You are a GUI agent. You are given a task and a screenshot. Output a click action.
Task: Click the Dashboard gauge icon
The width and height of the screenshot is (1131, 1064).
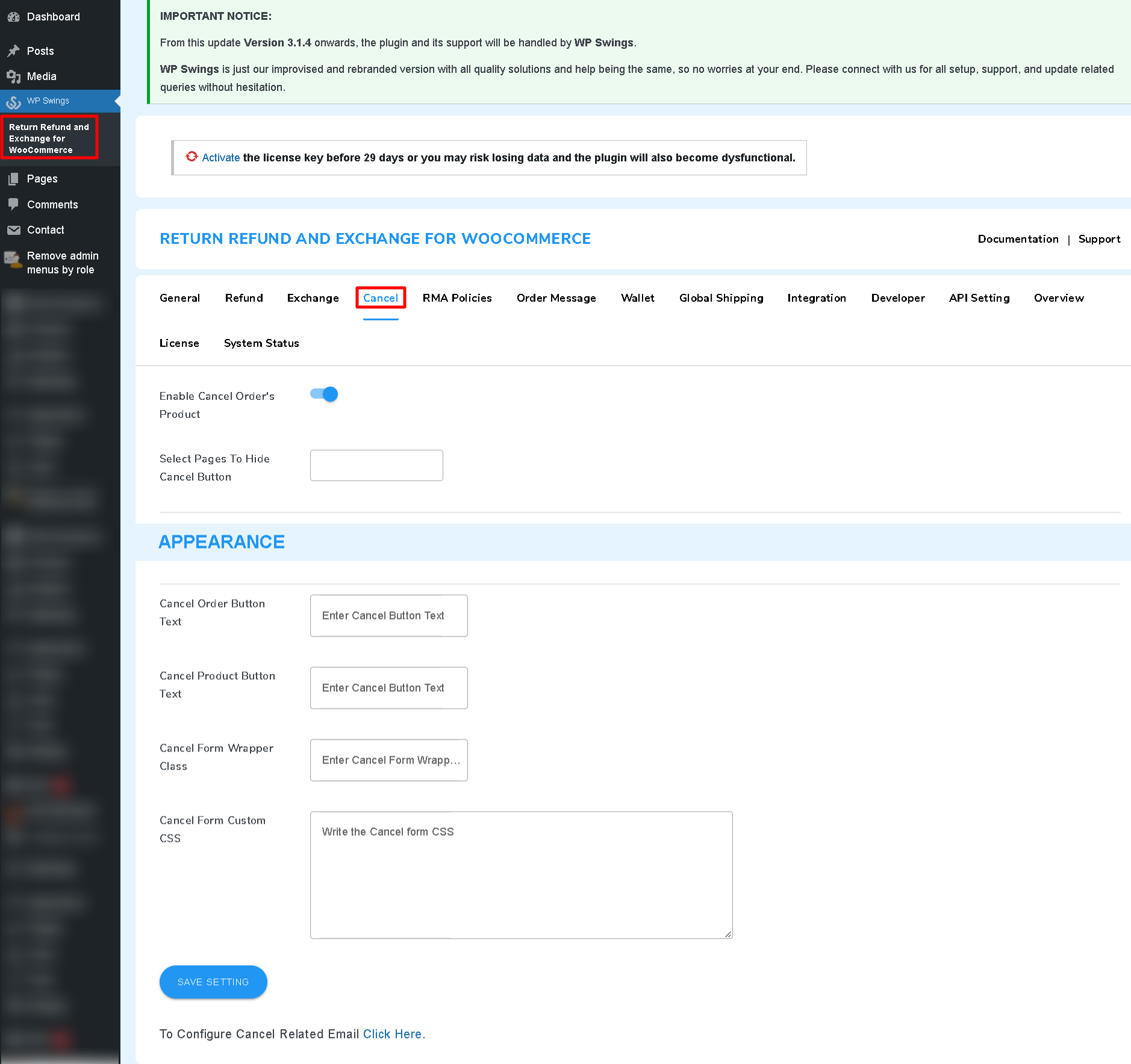click(x=13, y=17)
